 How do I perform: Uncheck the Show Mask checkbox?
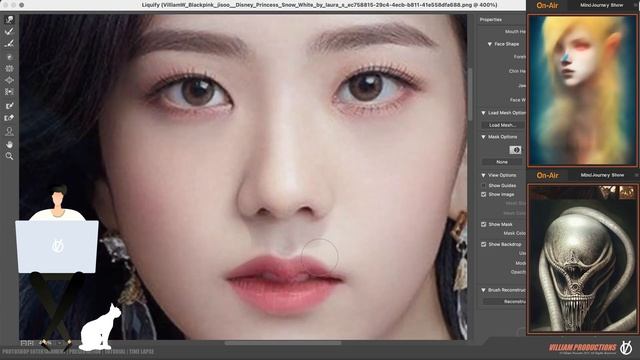(484, 224)
